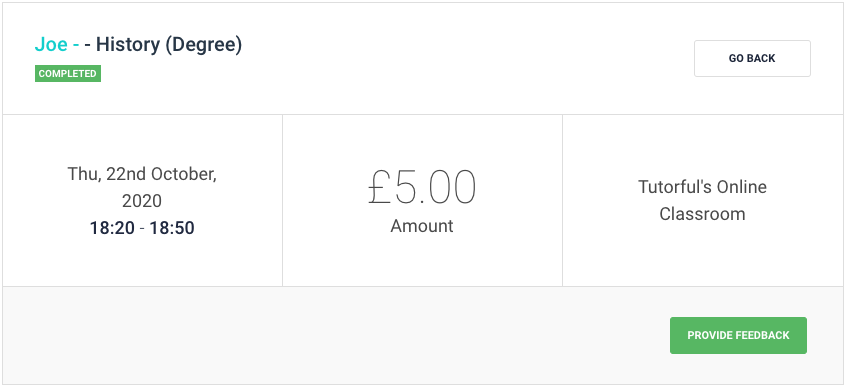The width and height of the screenshot is (845, 387).
Task: Select the COMPLETED status badge
Action: 68,74
